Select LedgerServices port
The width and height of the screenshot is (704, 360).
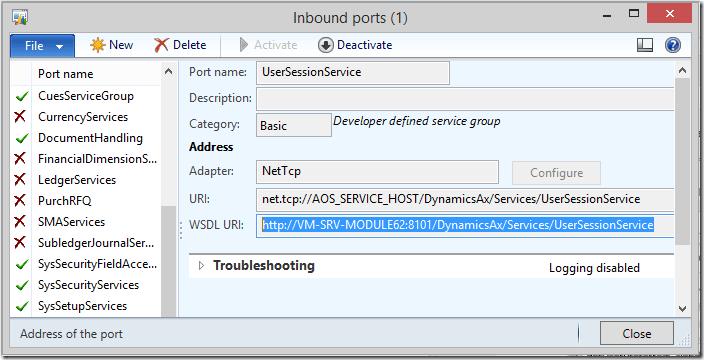(x=77, y=180)
